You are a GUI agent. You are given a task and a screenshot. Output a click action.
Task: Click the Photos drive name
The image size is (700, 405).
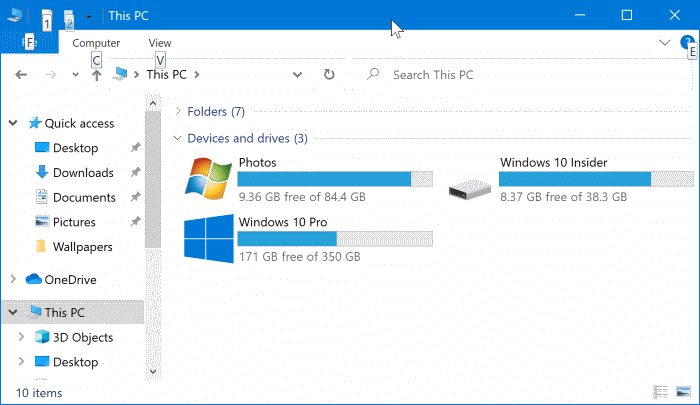pos(258,163)
